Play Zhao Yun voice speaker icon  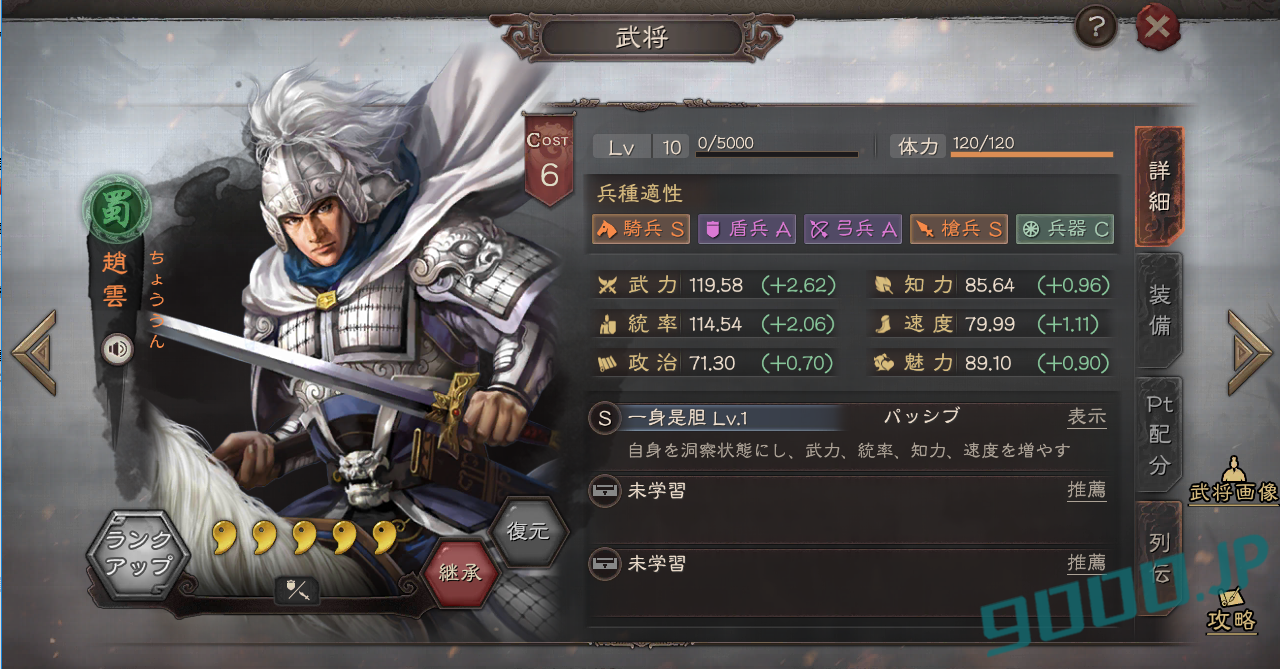[x=118, y=348]
